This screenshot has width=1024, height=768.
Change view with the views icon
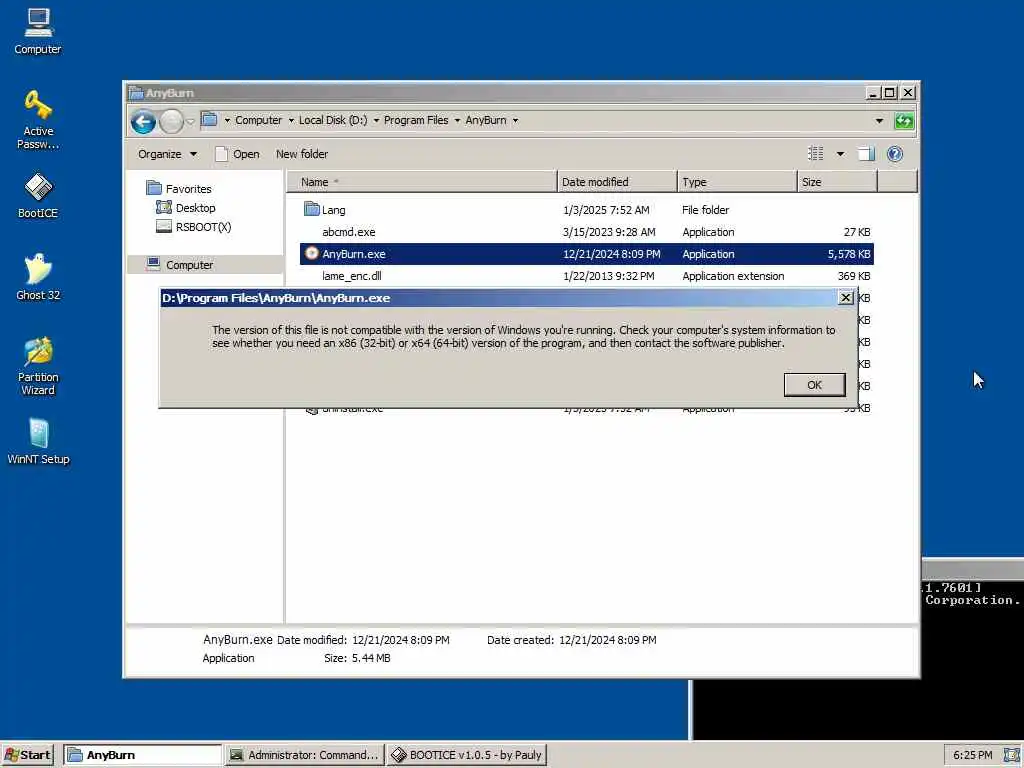[x=816, y=154]
